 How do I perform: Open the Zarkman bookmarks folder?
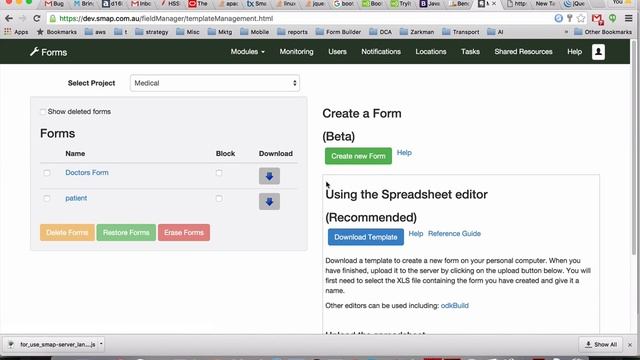[x=417, y=32]
